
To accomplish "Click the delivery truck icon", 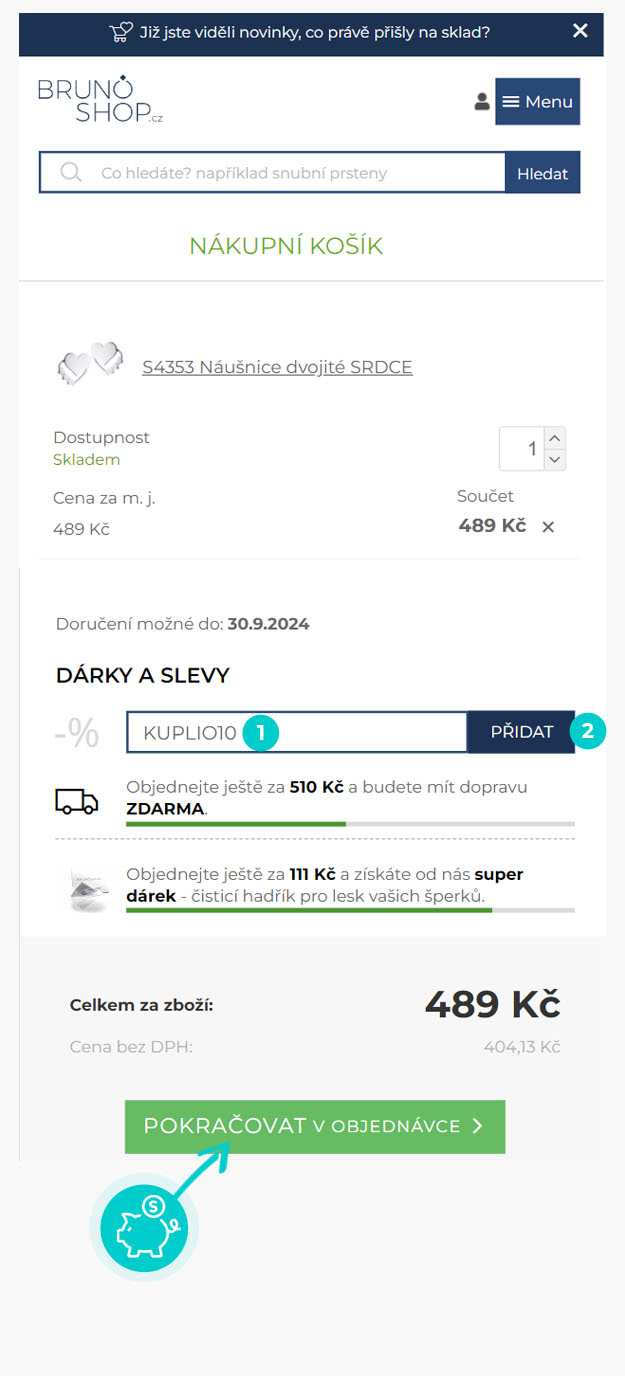I will pos(77,801).
